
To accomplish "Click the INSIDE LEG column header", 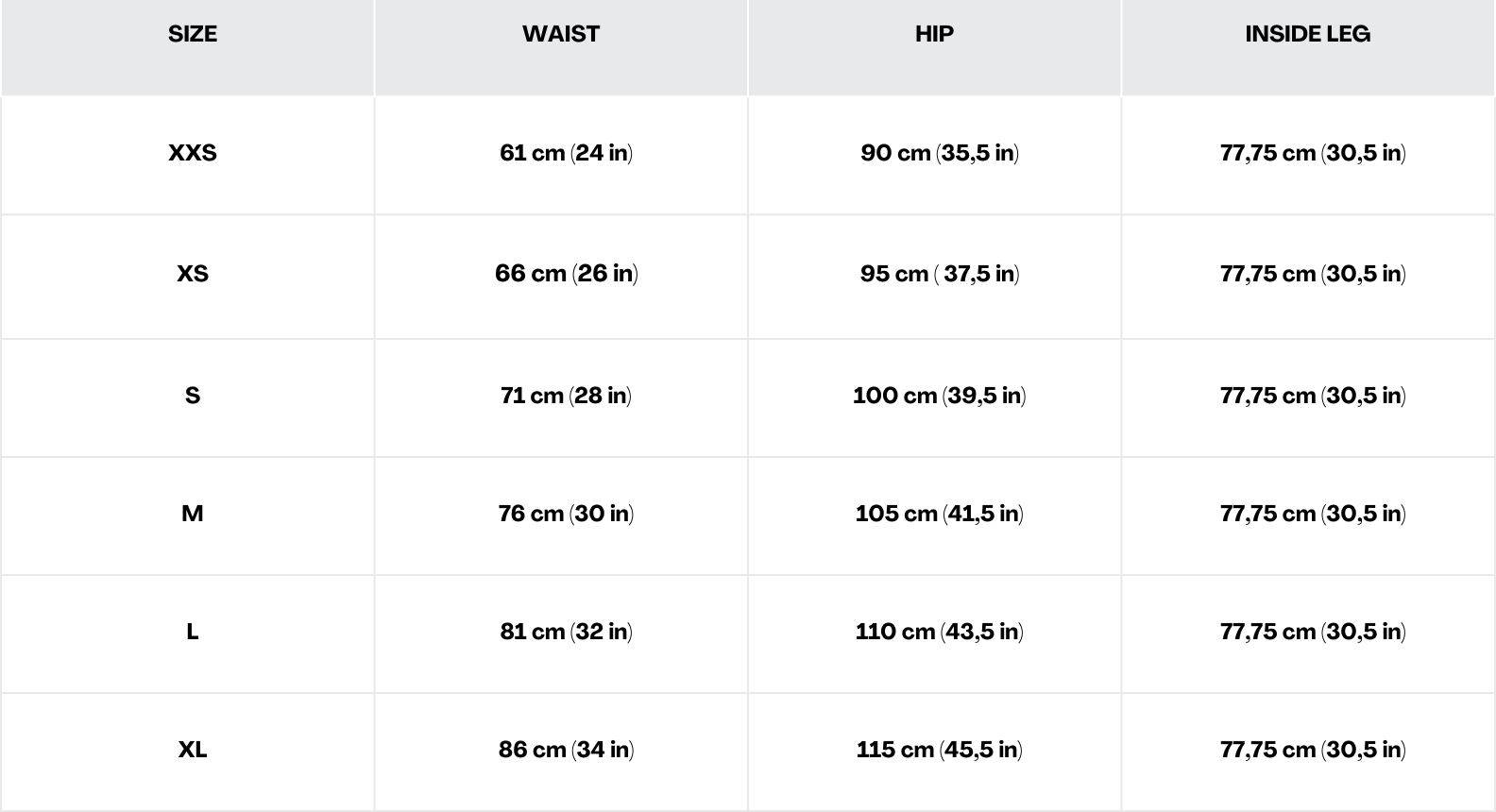I will tap(1307, 34).
